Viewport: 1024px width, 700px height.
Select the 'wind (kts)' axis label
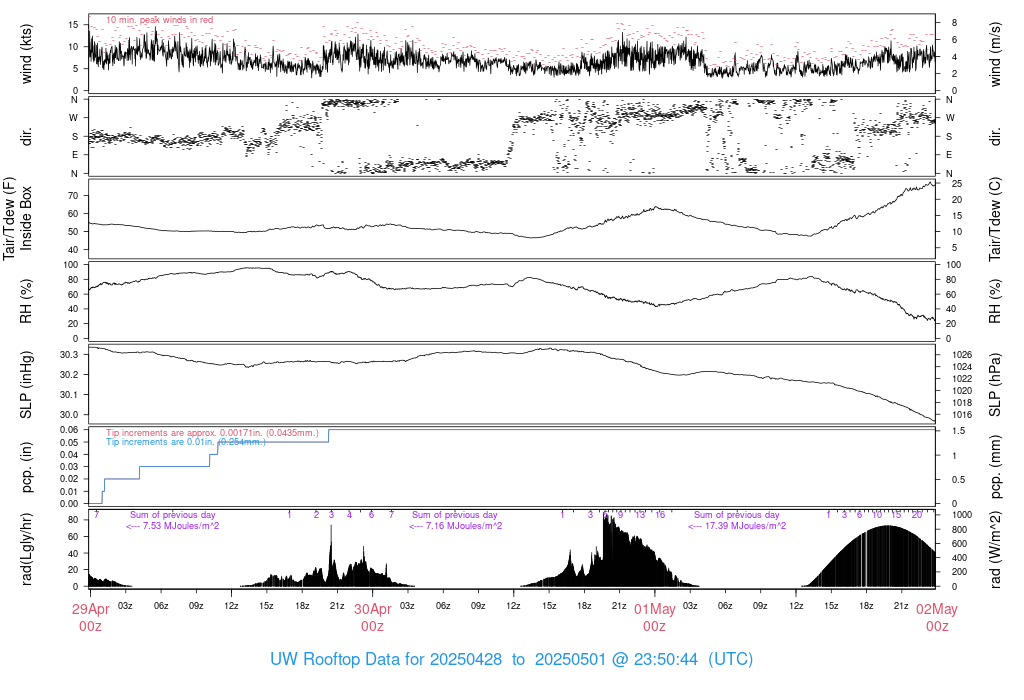coord(26,54)
